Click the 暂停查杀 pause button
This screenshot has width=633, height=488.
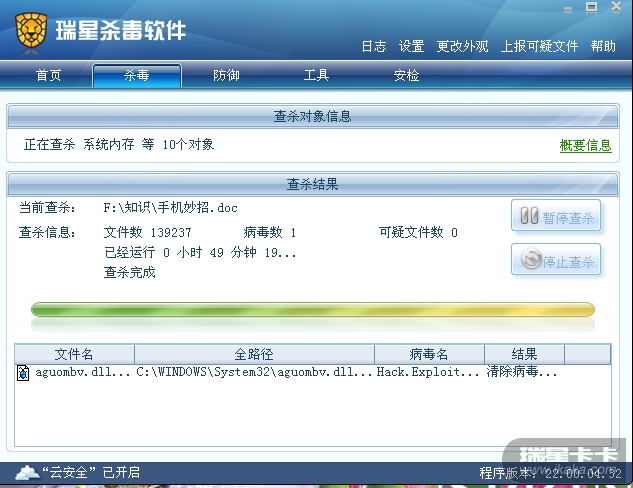coord(556,216)
